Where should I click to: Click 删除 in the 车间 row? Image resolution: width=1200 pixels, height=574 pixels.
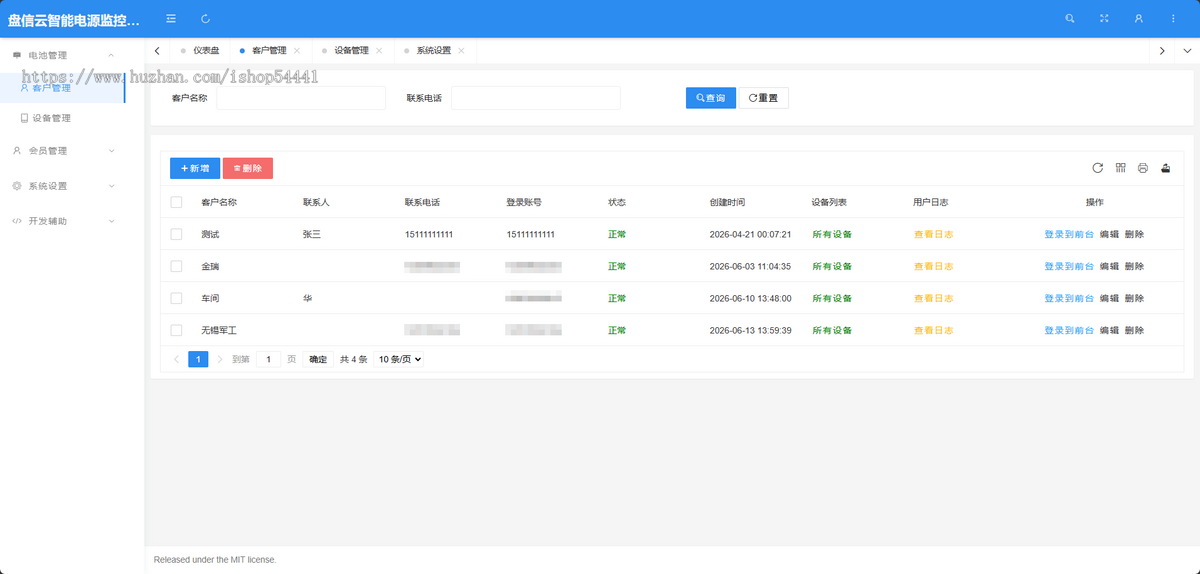(x=1134, y=298)
